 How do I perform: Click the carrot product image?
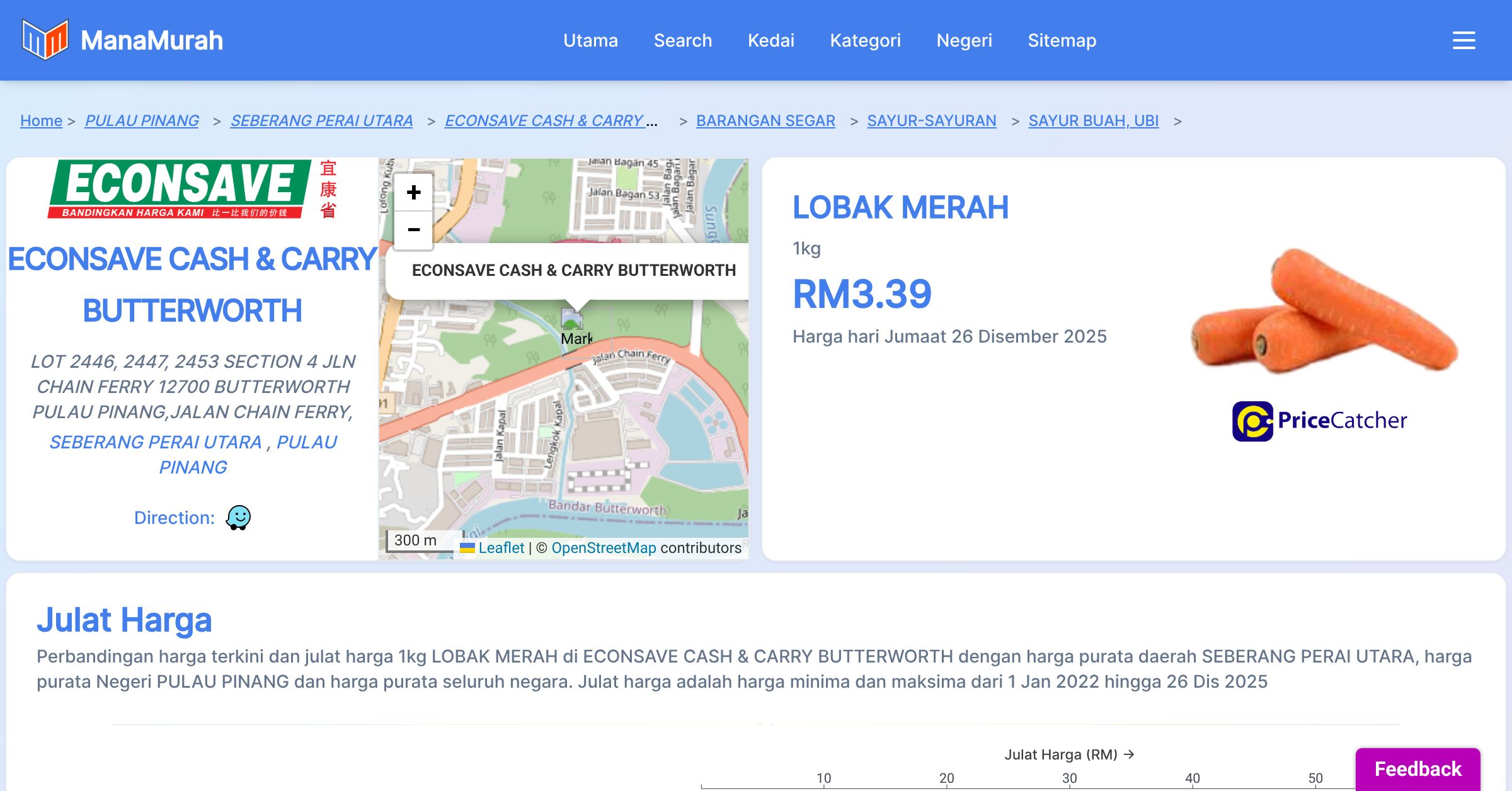(1323, 310)
